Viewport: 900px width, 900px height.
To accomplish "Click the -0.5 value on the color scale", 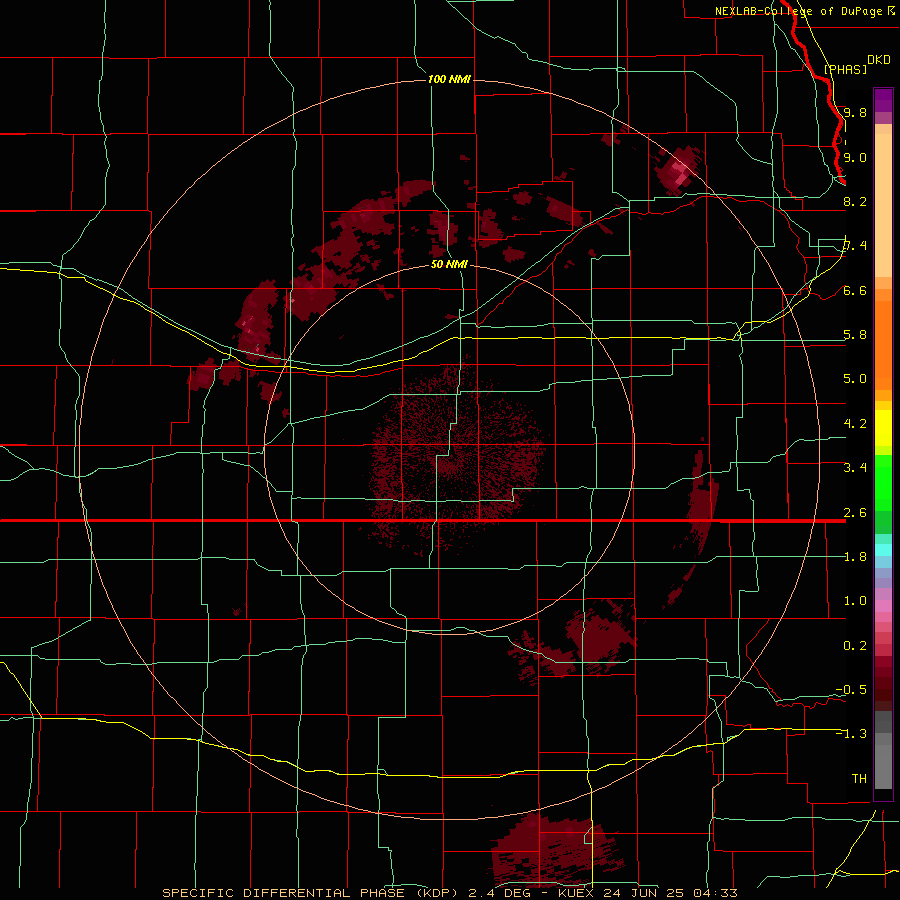I will (x=851, y=690).
